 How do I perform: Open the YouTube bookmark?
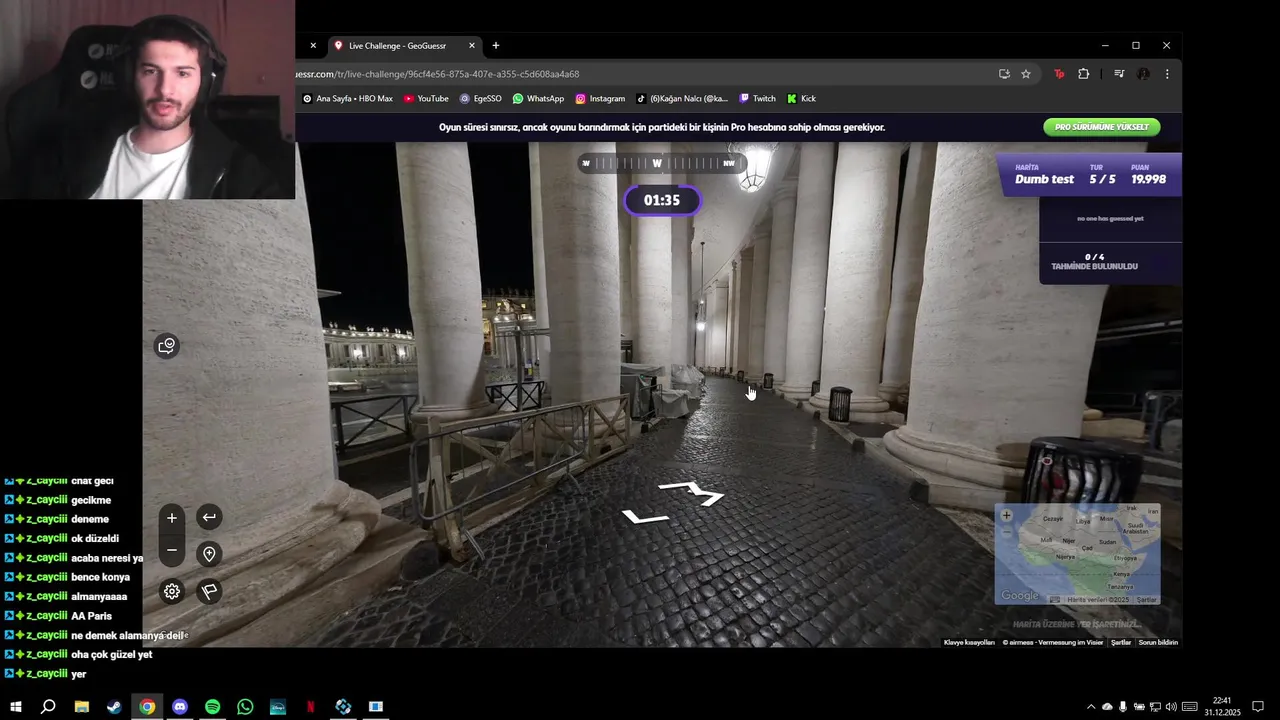tap(426, 99)
